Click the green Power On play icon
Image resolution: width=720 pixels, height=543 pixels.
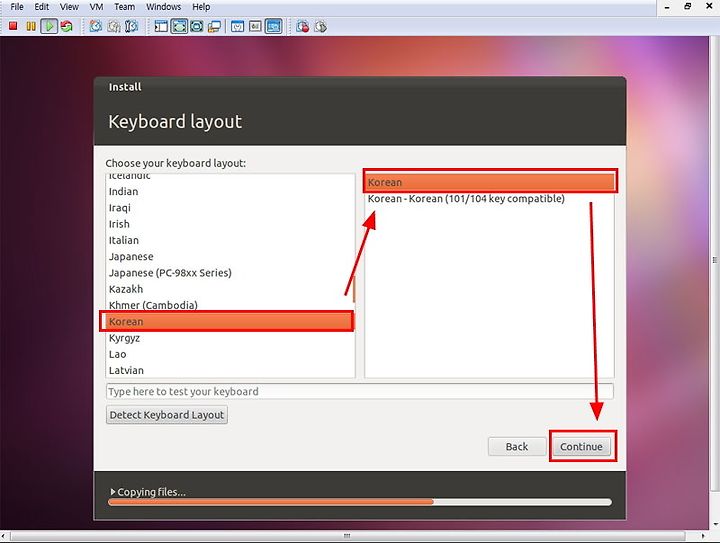tap(49, 26)
